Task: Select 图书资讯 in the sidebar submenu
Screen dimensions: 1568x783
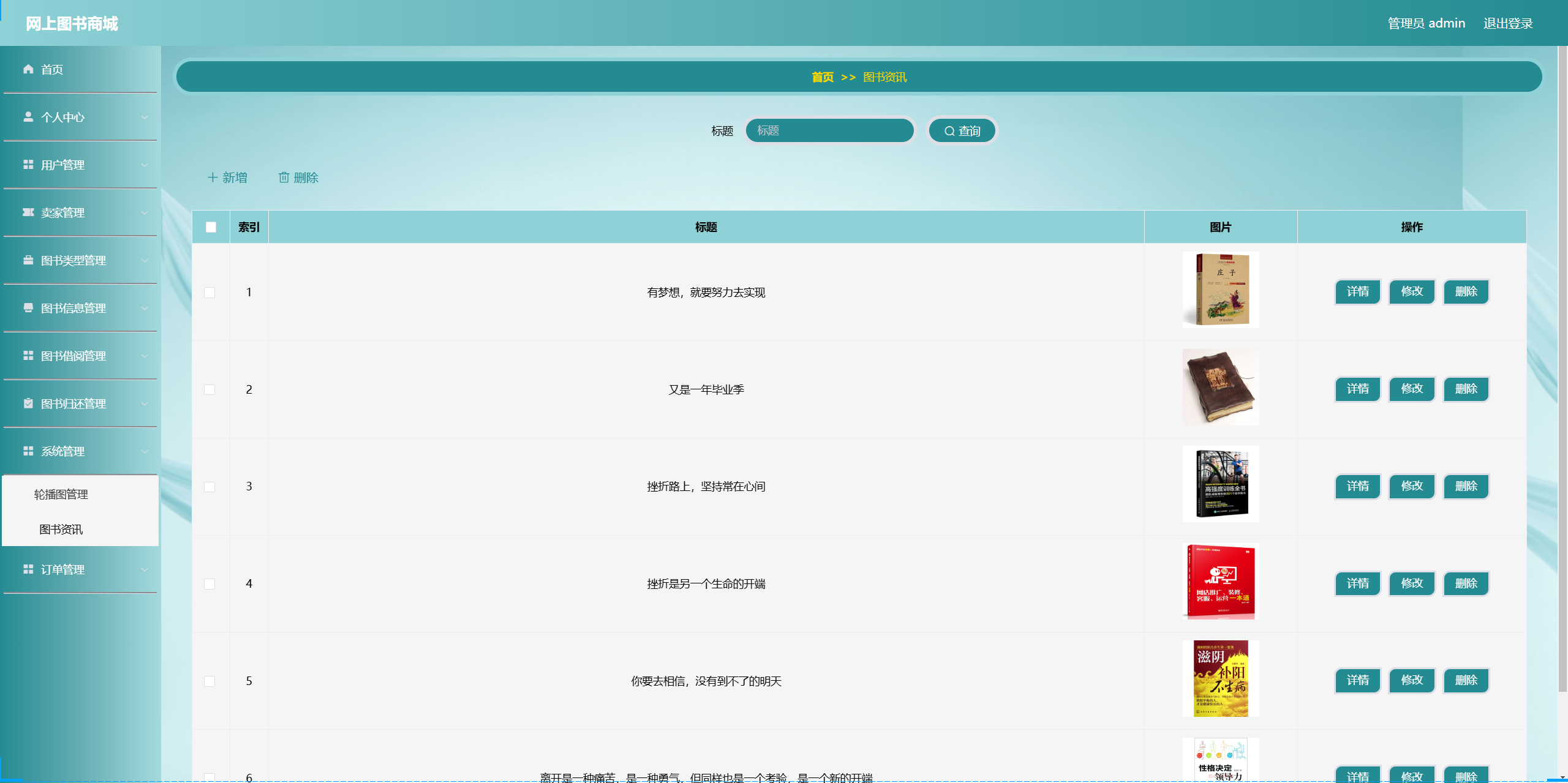Action: [61, 529]
